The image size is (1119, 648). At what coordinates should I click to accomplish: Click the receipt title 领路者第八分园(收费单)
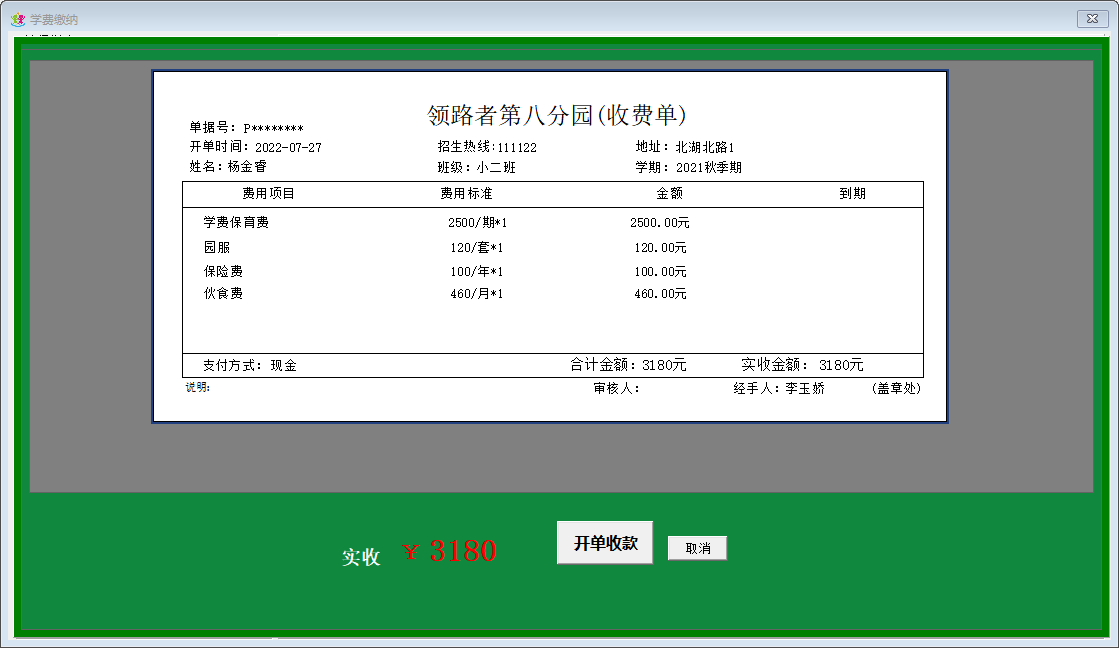point(556,115)
